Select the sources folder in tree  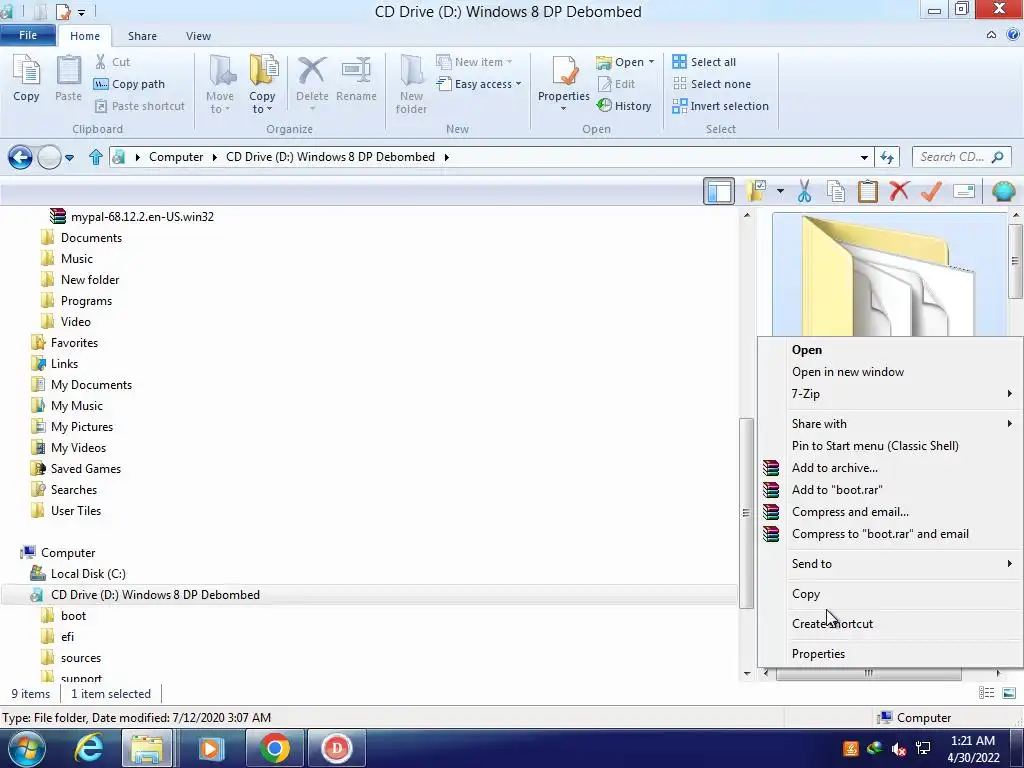click(80, 658)
